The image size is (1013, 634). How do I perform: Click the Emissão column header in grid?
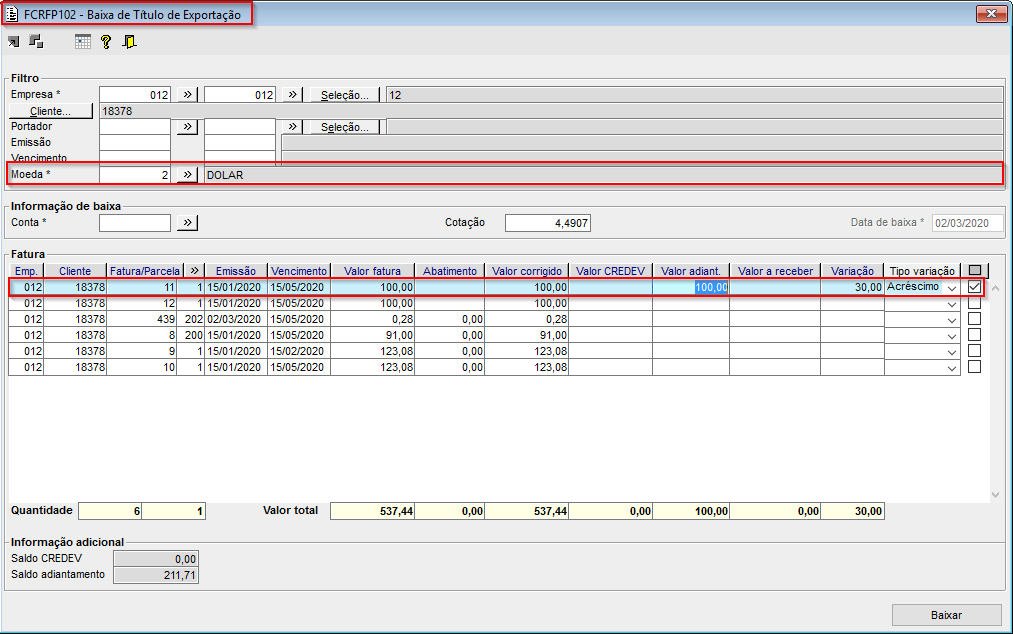(236, 271)
